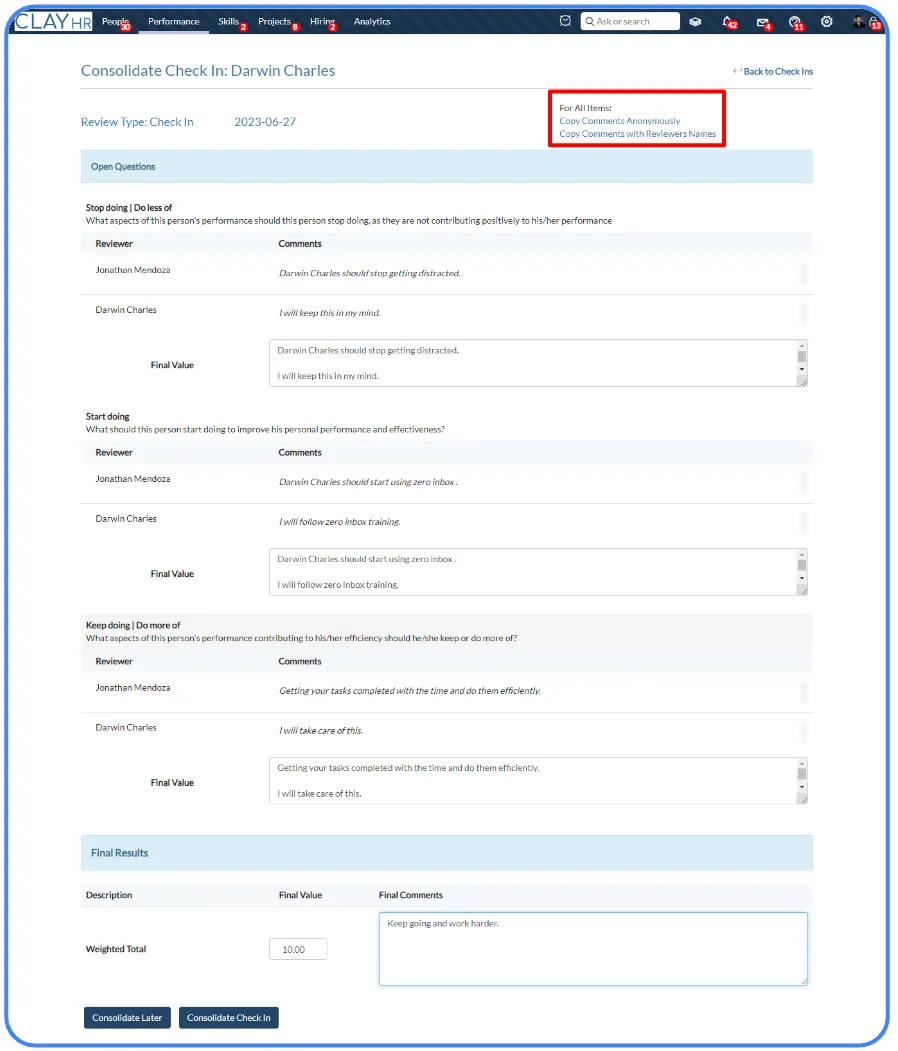The width and height of the screenshot is (898, 1051).
Task: Click scroll-up arrow in Keep doing textarea
Action: [801, 763]
